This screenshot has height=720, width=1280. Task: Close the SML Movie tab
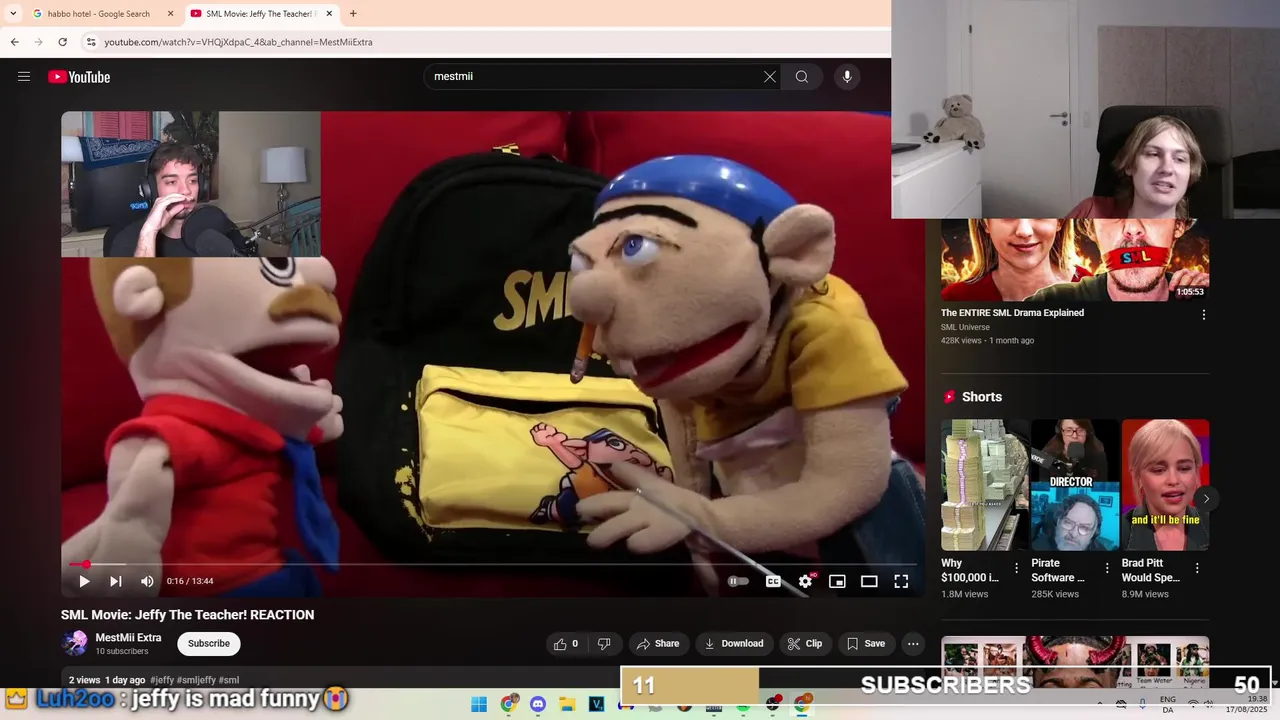click(329, 14)
